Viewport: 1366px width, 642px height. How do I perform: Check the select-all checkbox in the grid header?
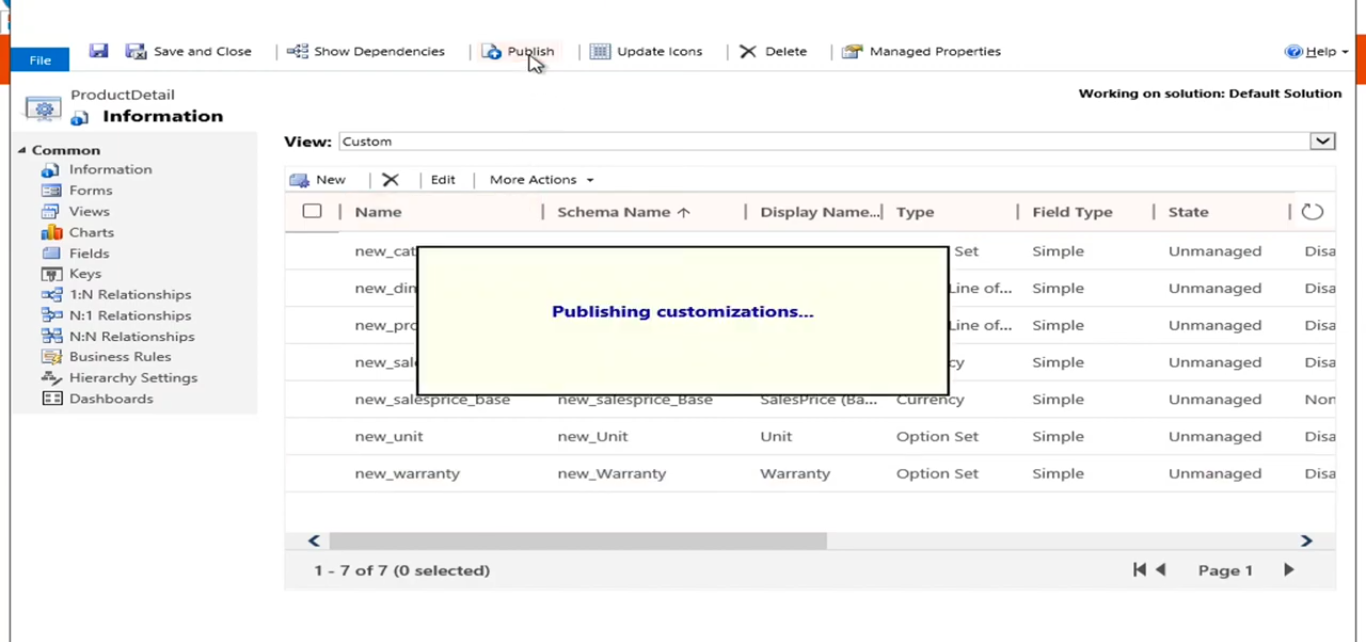tap(312, 211)
